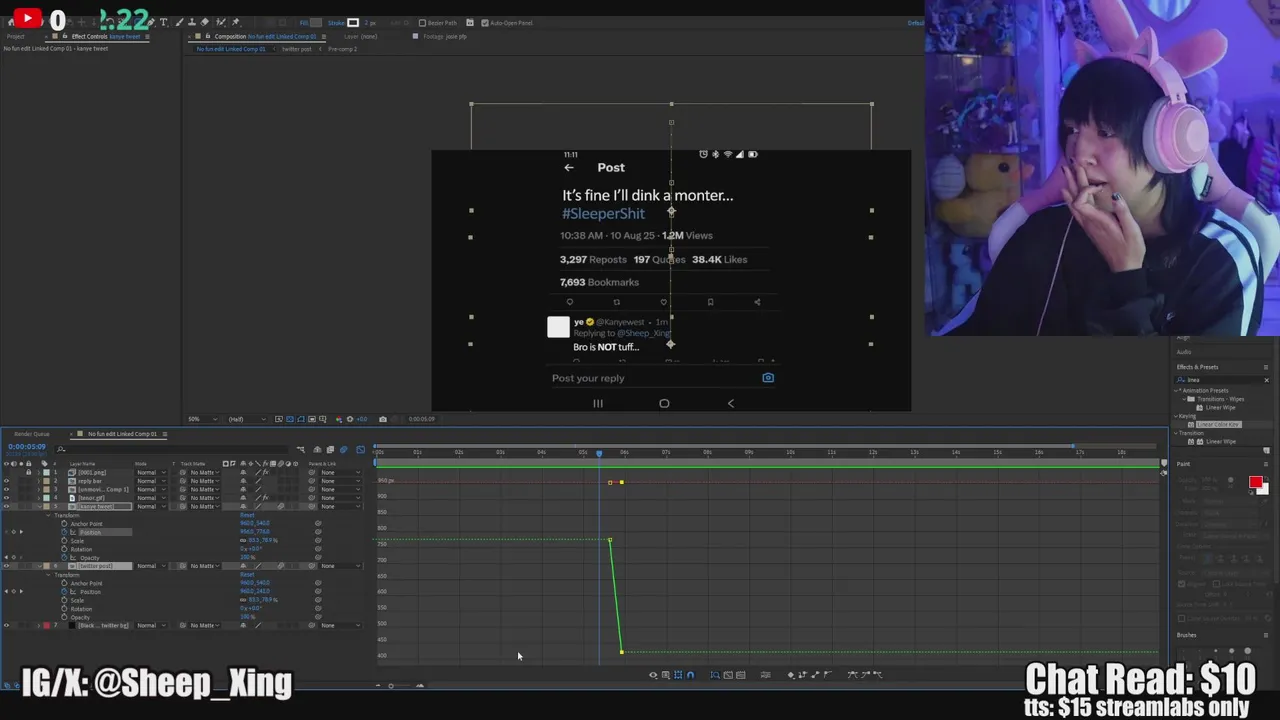This screenshot has width=1280, height=720.
Task: Toggle graph editor transform box icon
Action: click(x=678, y=675)
